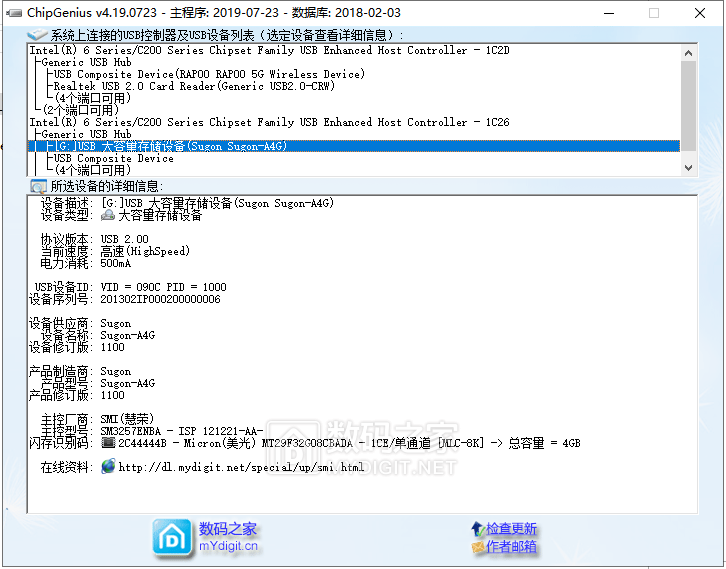Viewport: 726px width, 569px height.
Task: Click the 500mA power consumption value
Action: point(115,263)
